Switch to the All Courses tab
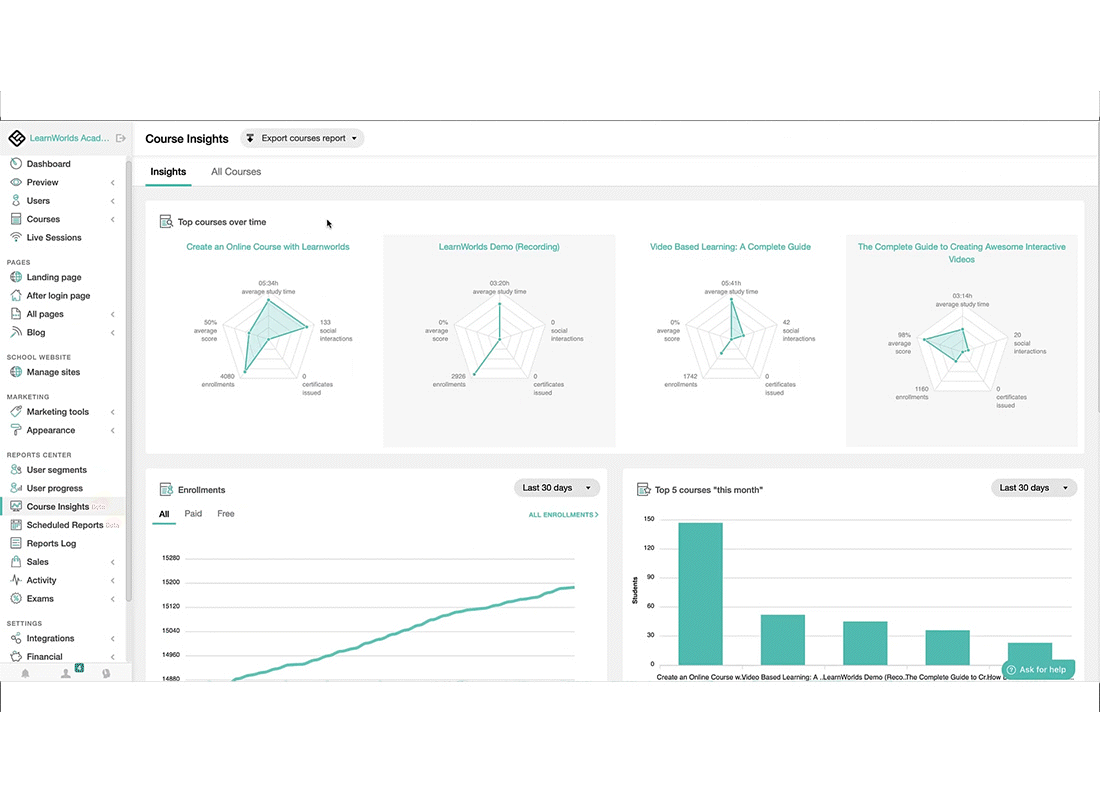The width and height of the screenshot is (1100, 810). click(x=236, y=172)
